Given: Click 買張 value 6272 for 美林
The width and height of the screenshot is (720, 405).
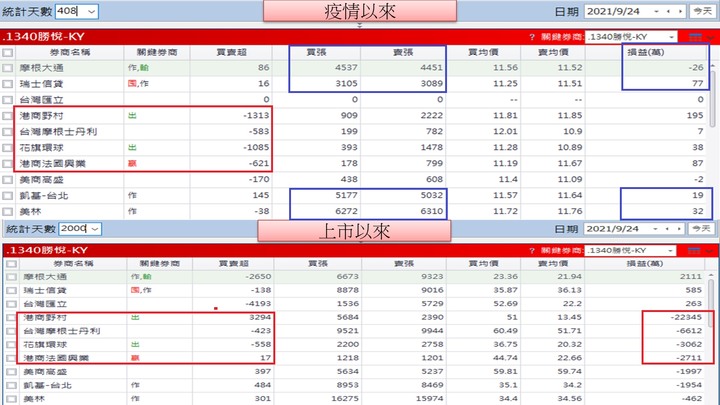Looking at the screenshot, I should coord(346,212).
